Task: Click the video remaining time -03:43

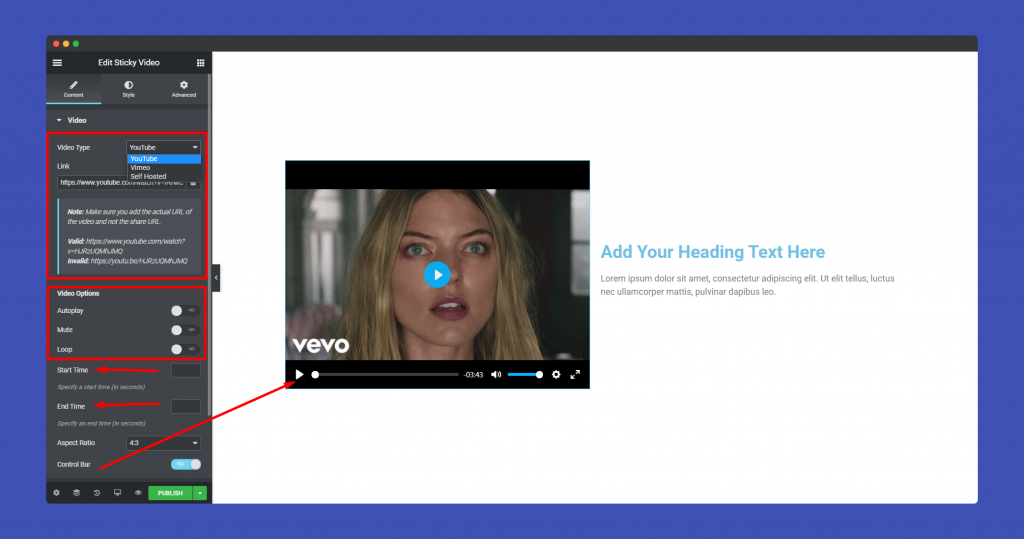Action: click(x=473, y=375)
